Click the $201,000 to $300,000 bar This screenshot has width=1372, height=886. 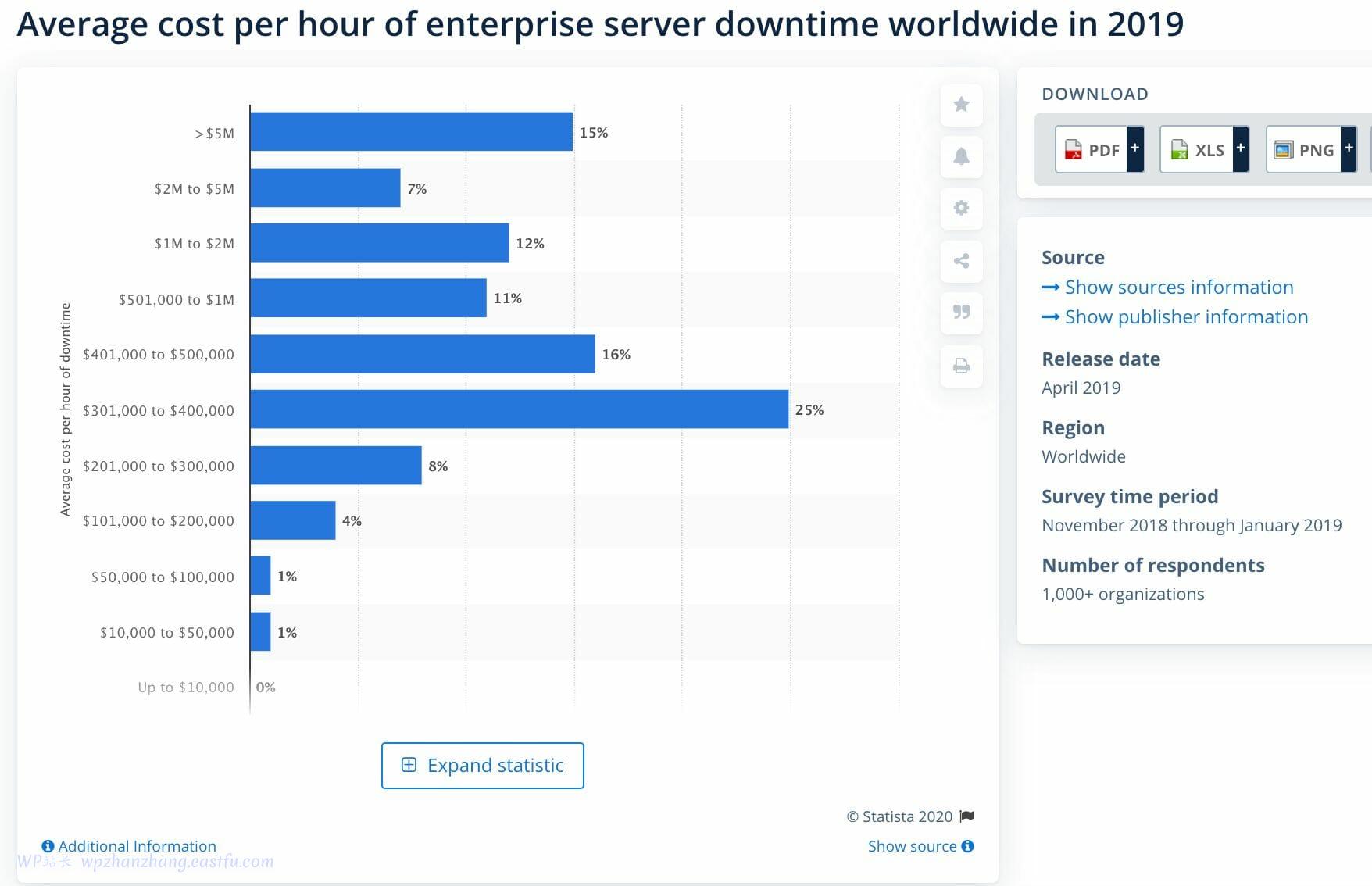pos(336,466)
